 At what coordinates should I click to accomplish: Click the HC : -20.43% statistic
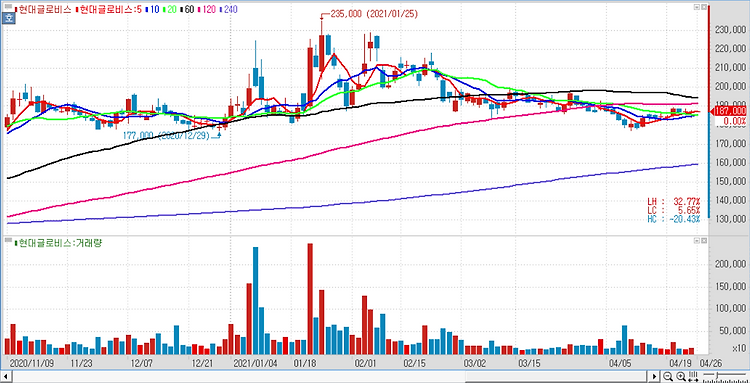click(x=673, y=219)
